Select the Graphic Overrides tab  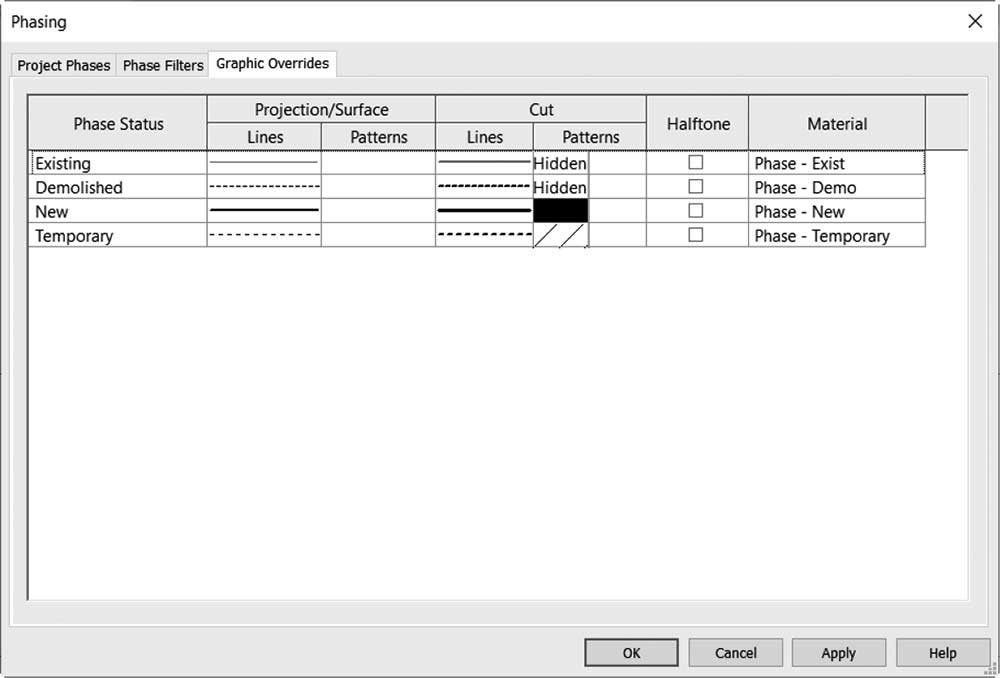point(272,64)
